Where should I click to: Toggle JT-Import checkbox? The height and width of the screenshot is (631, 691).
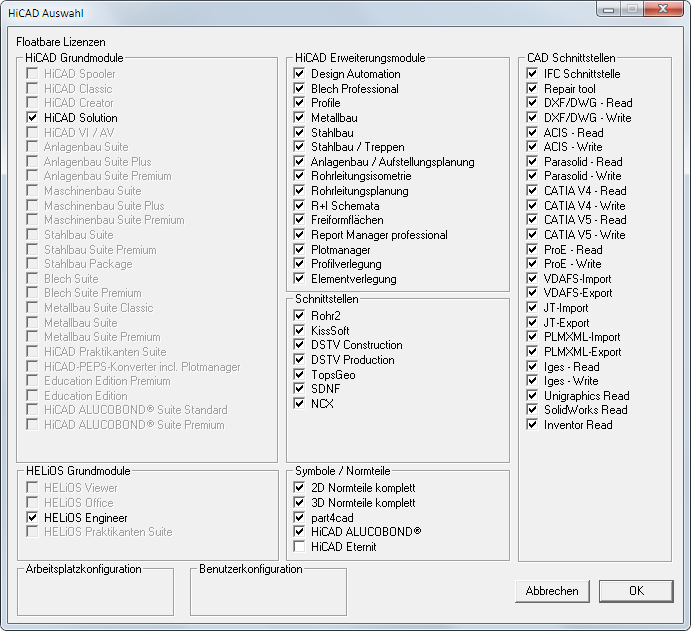pyautogui.click(x=532, y=308)
